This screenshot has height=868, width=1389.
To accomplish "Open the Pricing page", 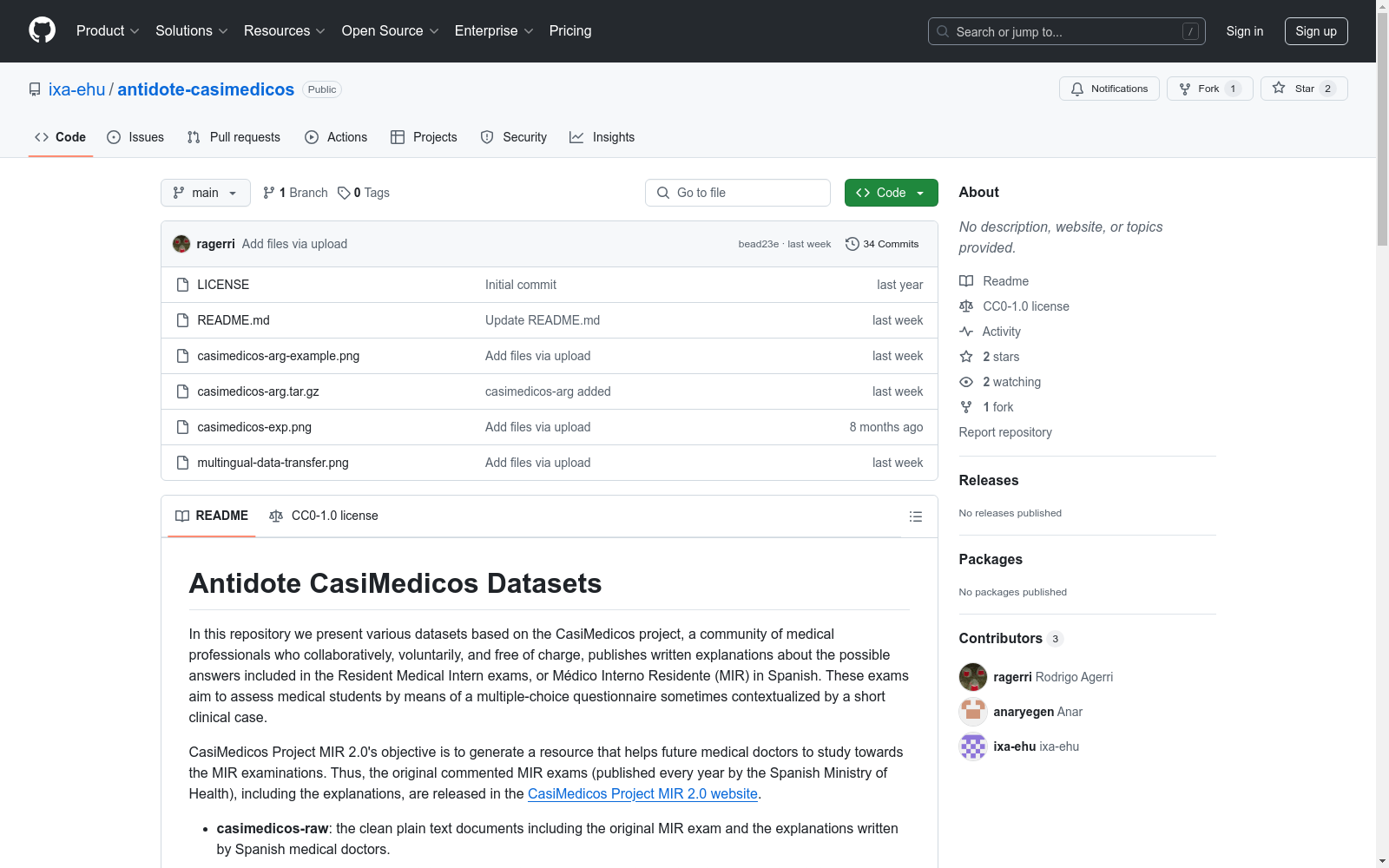I will point(570,30).
